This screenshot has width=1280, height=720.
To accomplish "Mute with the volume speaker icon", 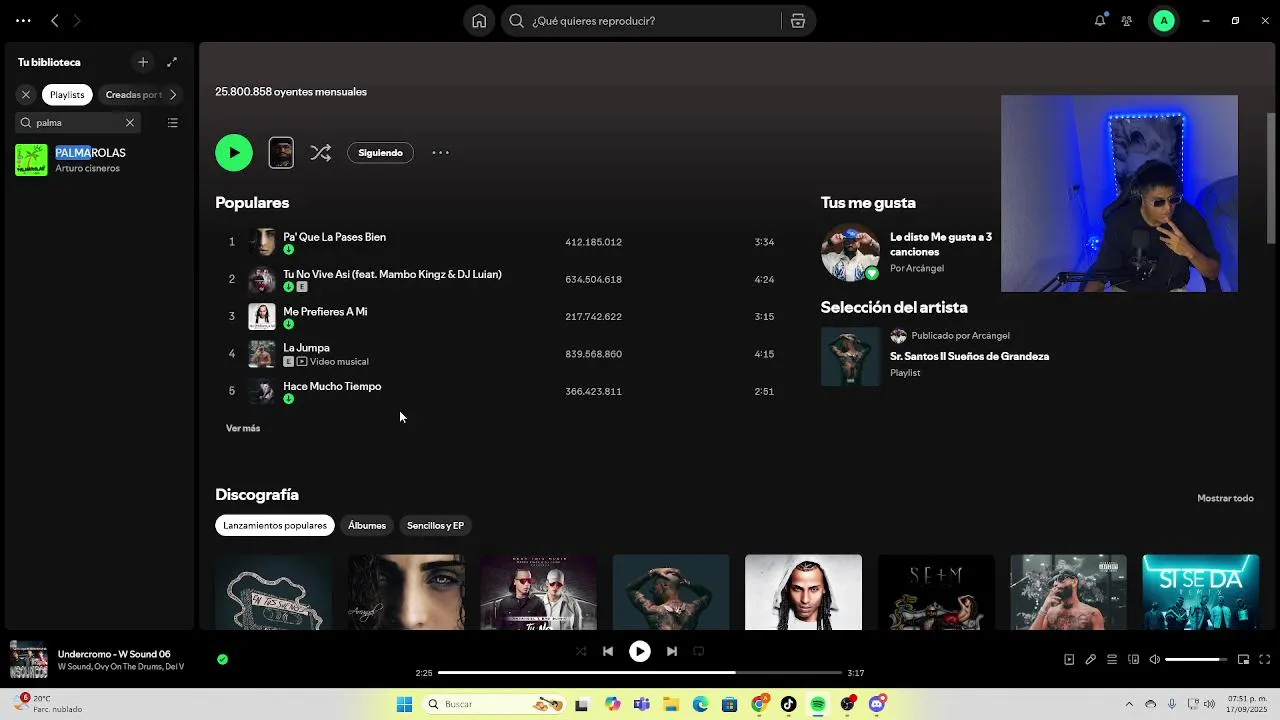I will click(x=1154, y=659).
